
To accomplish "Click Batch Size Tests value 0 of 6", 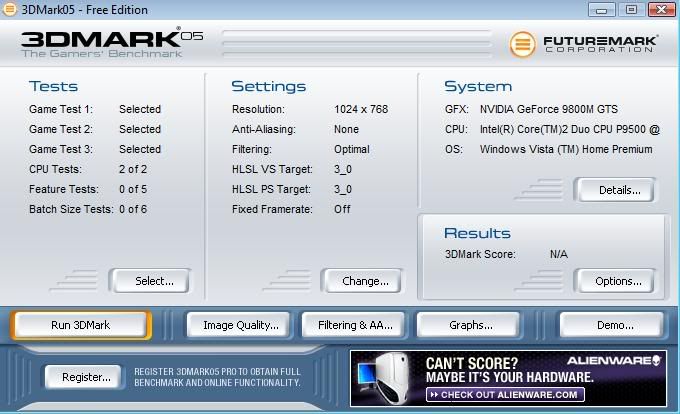I will (133, 209).
